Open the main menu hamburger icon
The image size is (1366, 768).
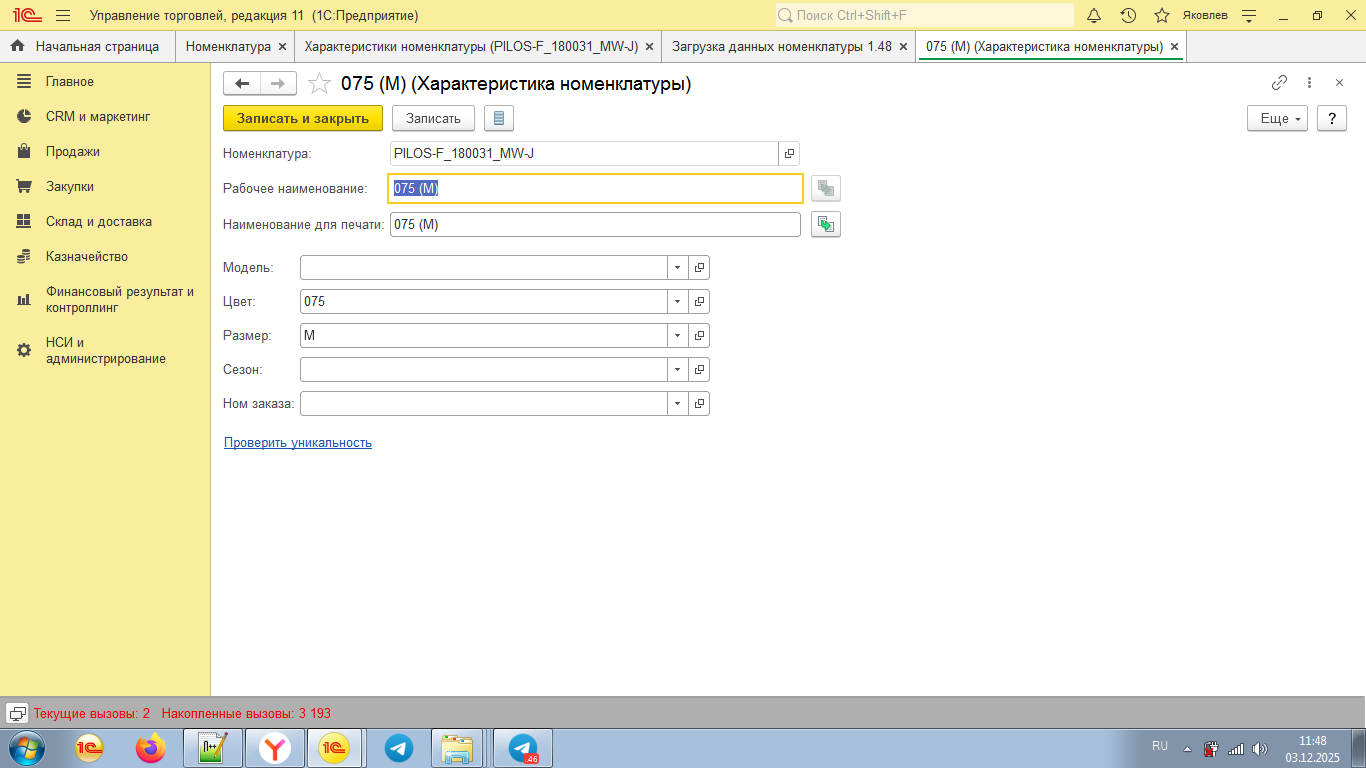pos(63,16)
